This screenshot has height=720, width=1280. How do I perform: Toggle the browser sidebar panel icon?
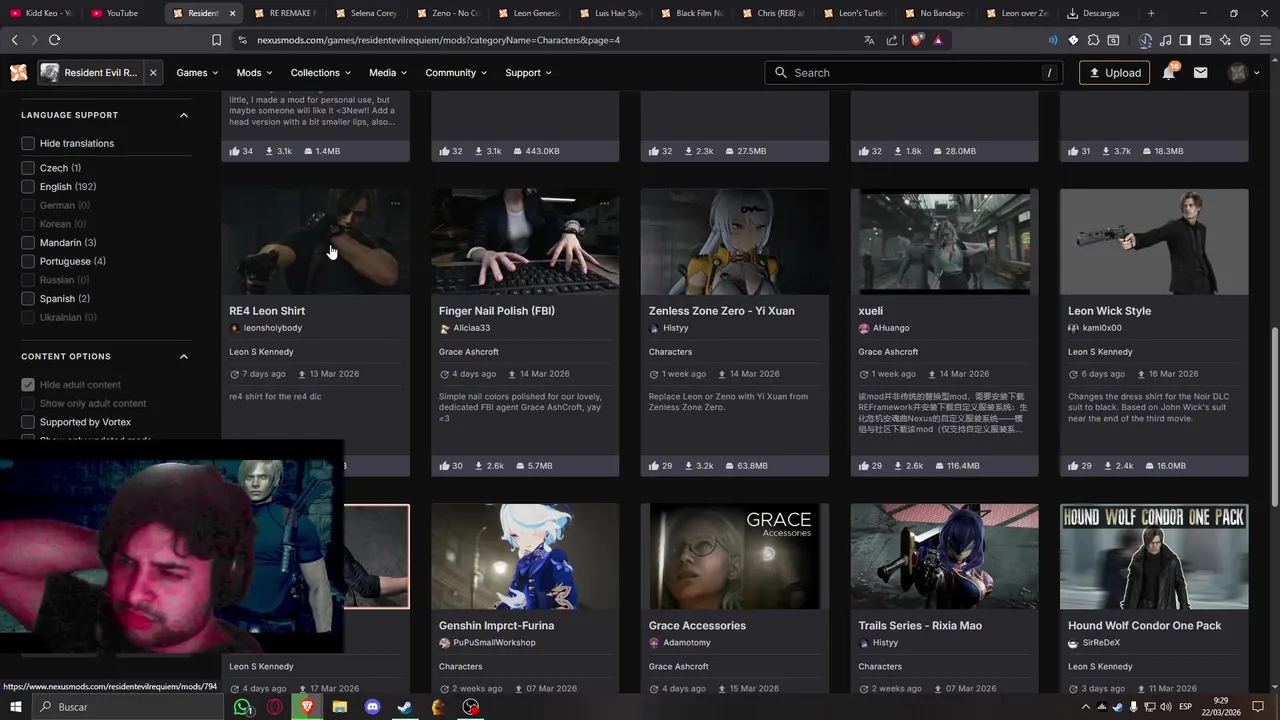[x=1185, y=40]
